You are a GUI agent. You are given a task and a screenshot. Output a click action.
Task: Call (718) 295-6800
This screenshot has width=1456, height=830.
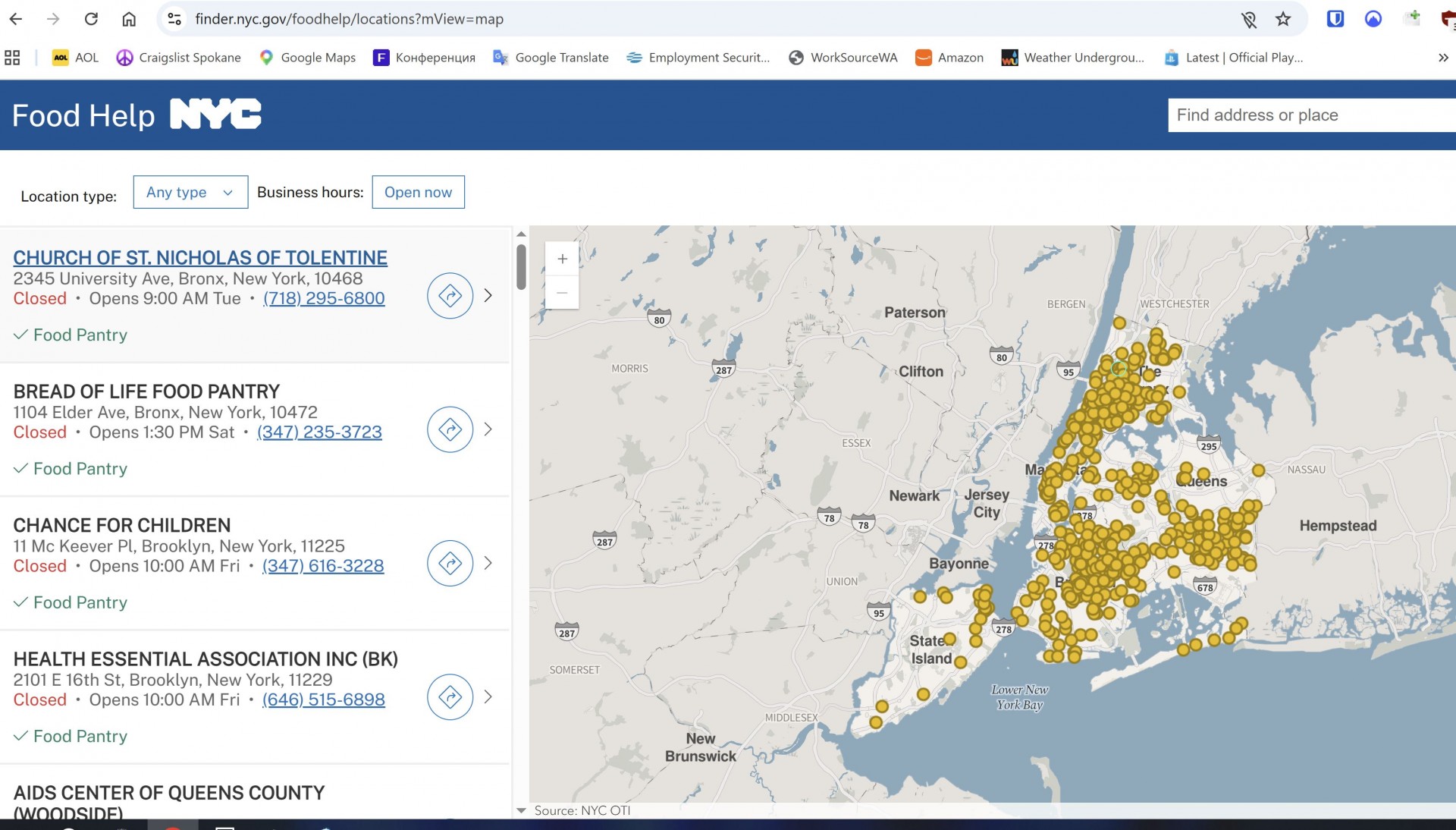324,298
